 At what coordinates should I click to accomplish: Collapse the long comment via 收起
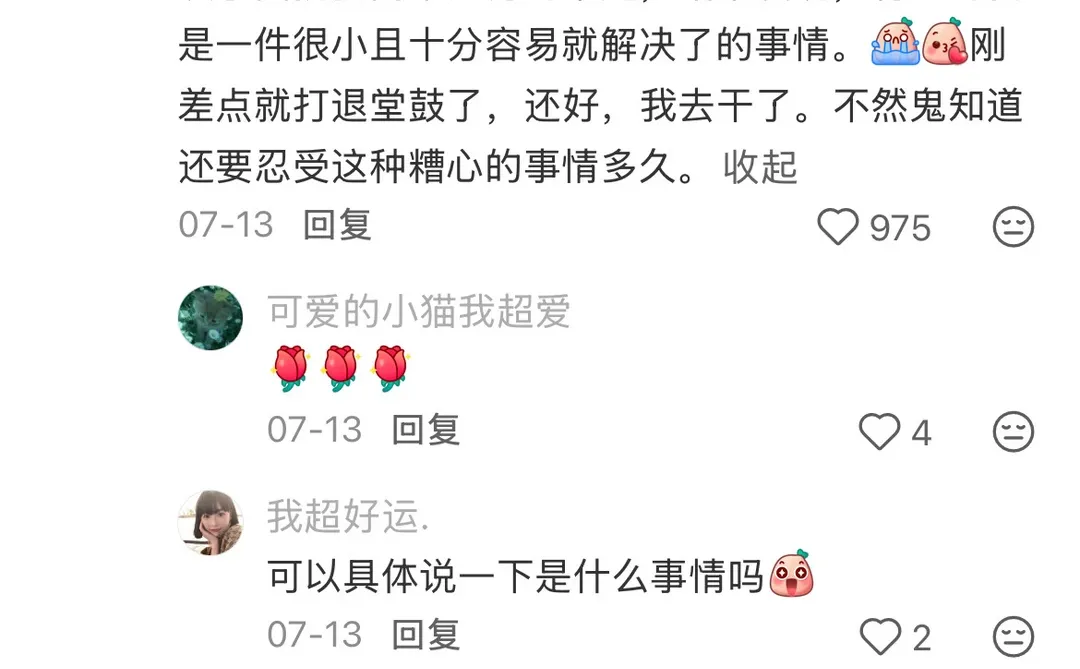760,167
